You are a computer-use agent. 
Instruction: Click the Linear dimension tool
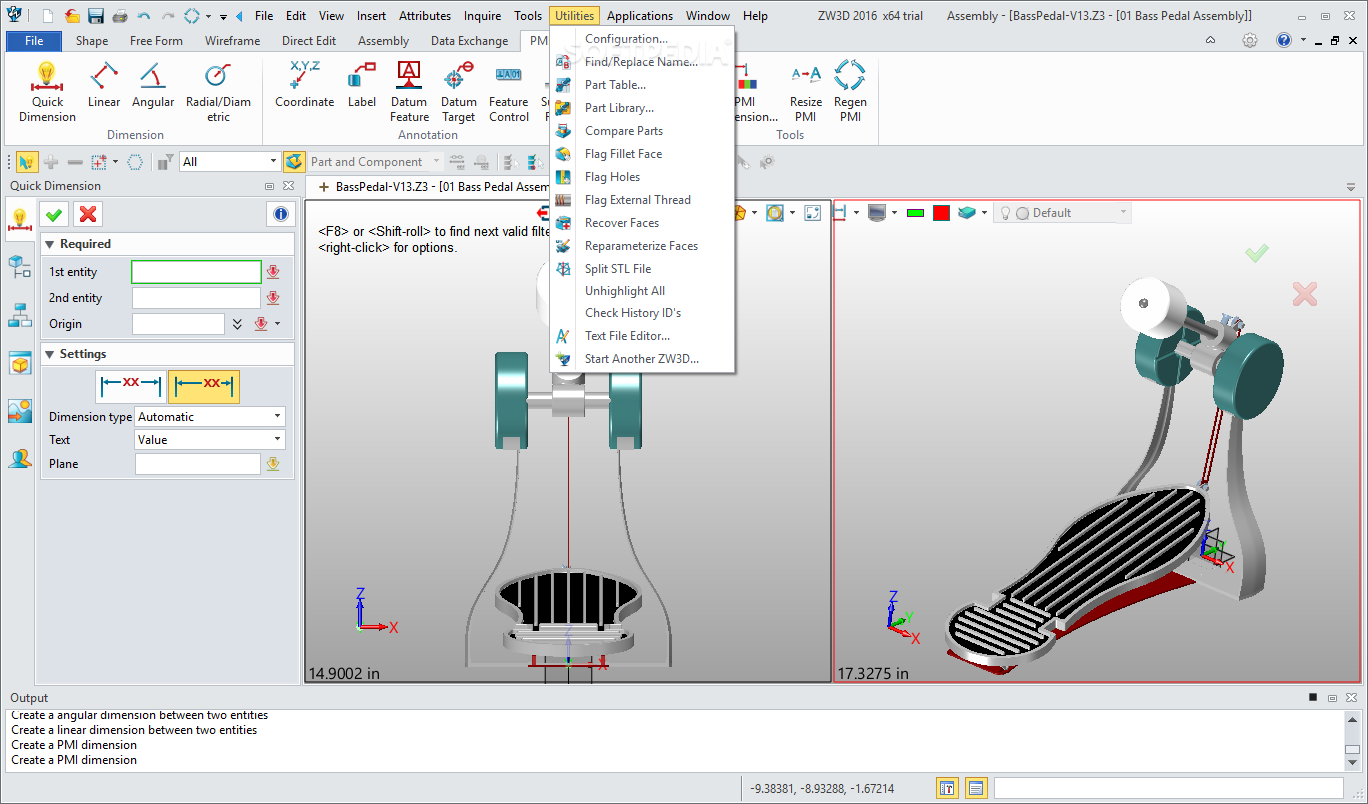(104, 85)
